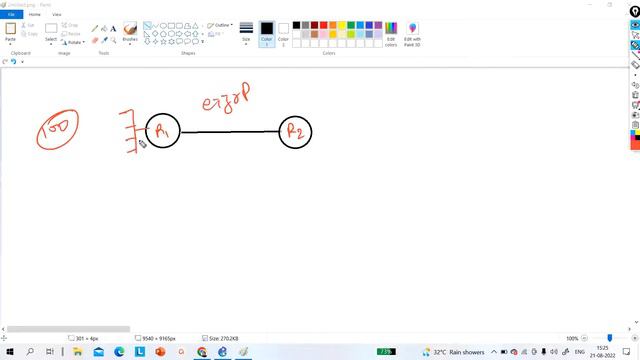This screenshot has height=360, width=640.
Task: Click the Paste clipboard icon
Action: (11, 29)
